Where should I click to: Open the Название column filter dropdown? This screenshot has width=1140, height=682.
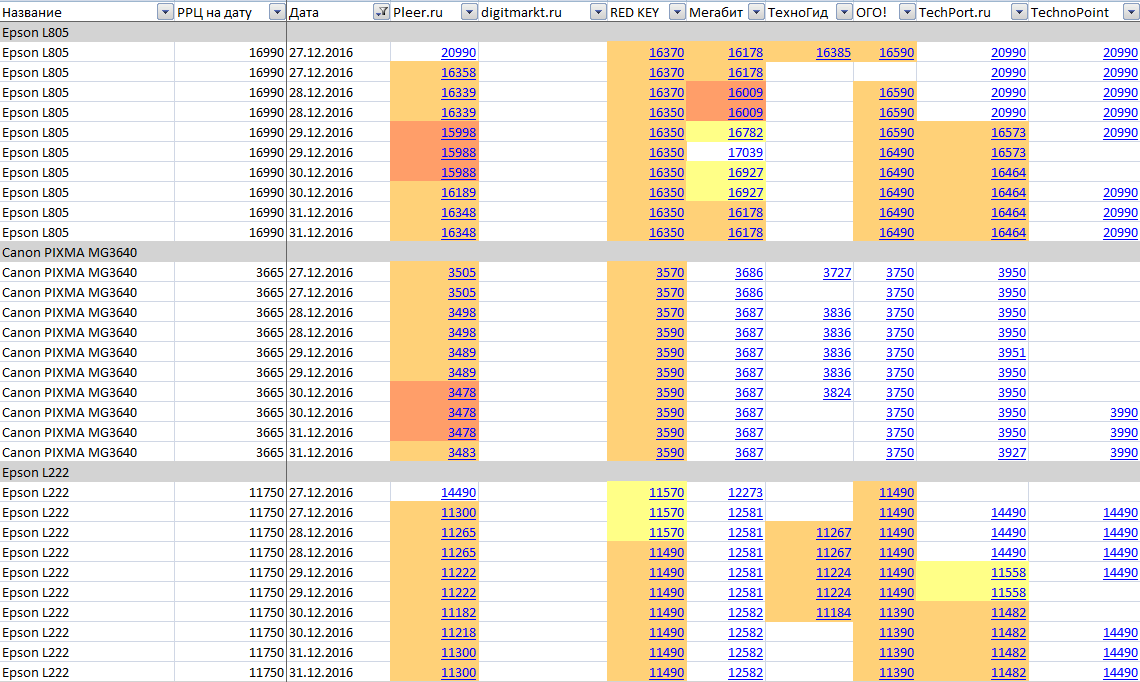[x=165, y=12]
